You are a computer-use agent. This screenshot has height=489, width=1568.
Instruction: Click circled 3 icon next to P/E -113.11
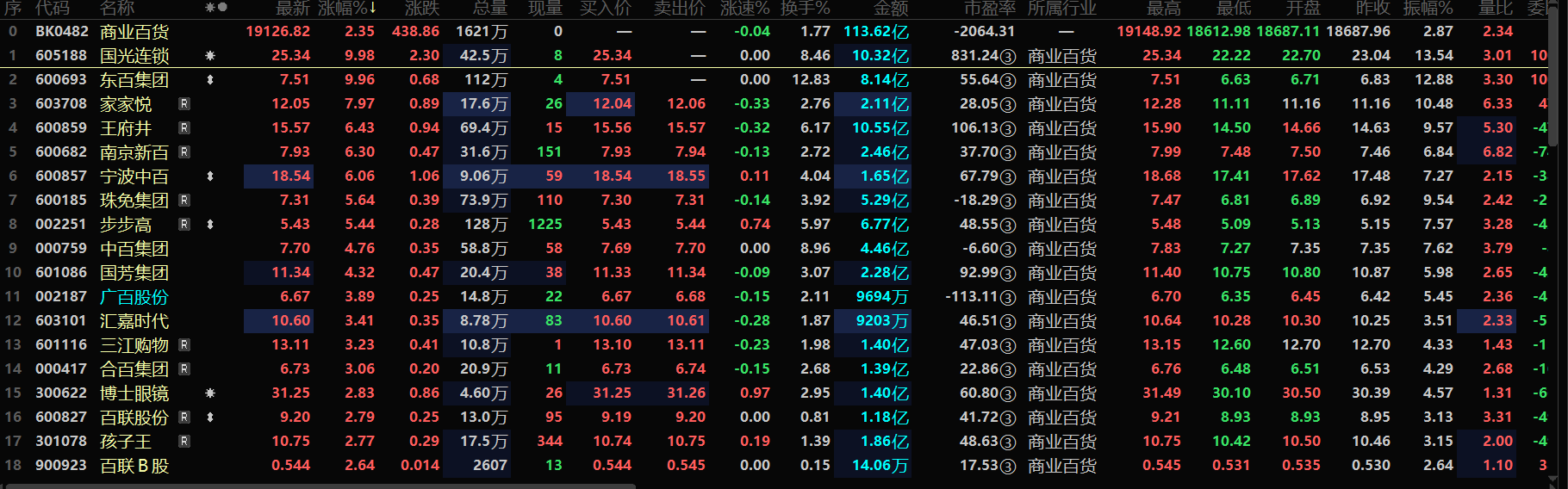point(1008,297)
